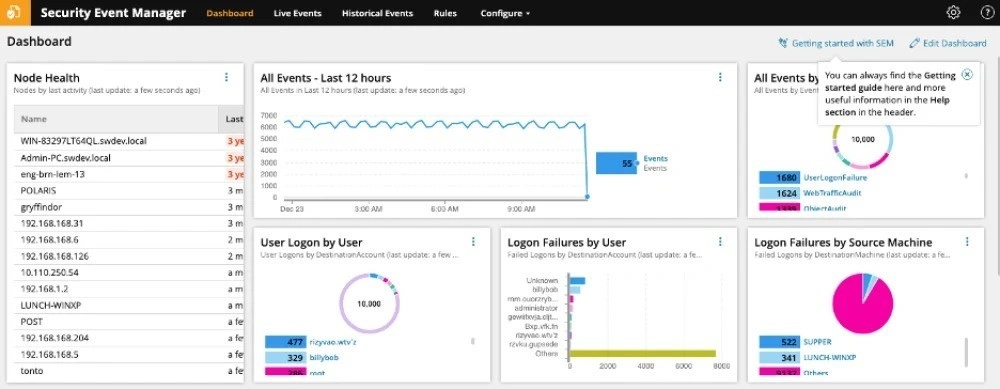Go to the Rules tab
This screenshot has height=389, width=1000.
point(445,13)
